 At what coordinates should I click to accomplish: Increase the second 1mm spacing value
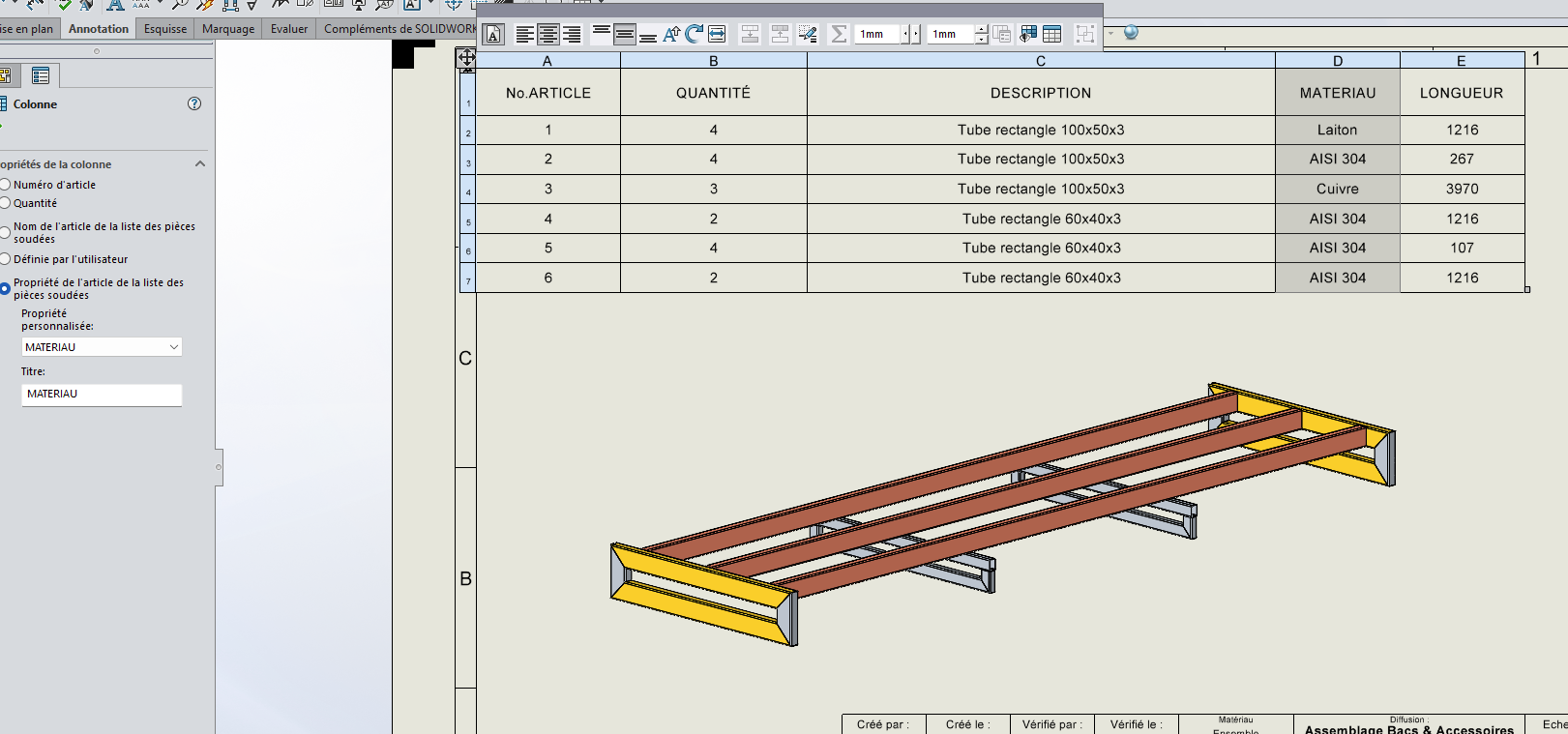(982, 29)
